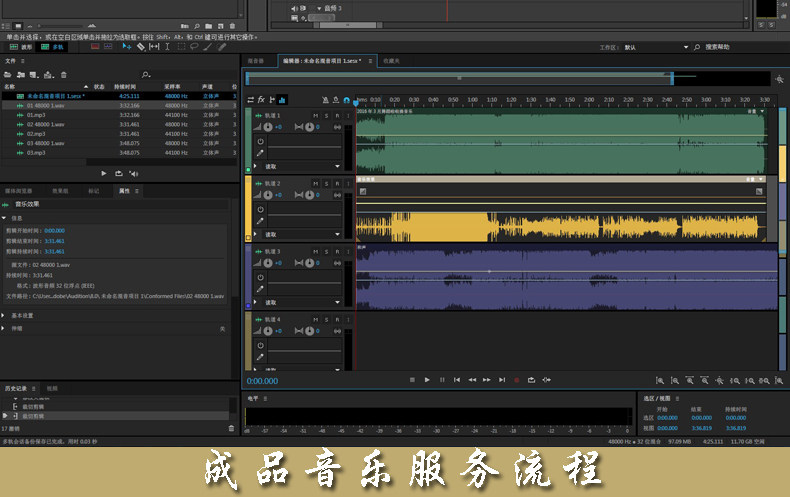Arm track 2 for record with R
The width and height of the screenshot is (790, 497).
pos(337,183)
